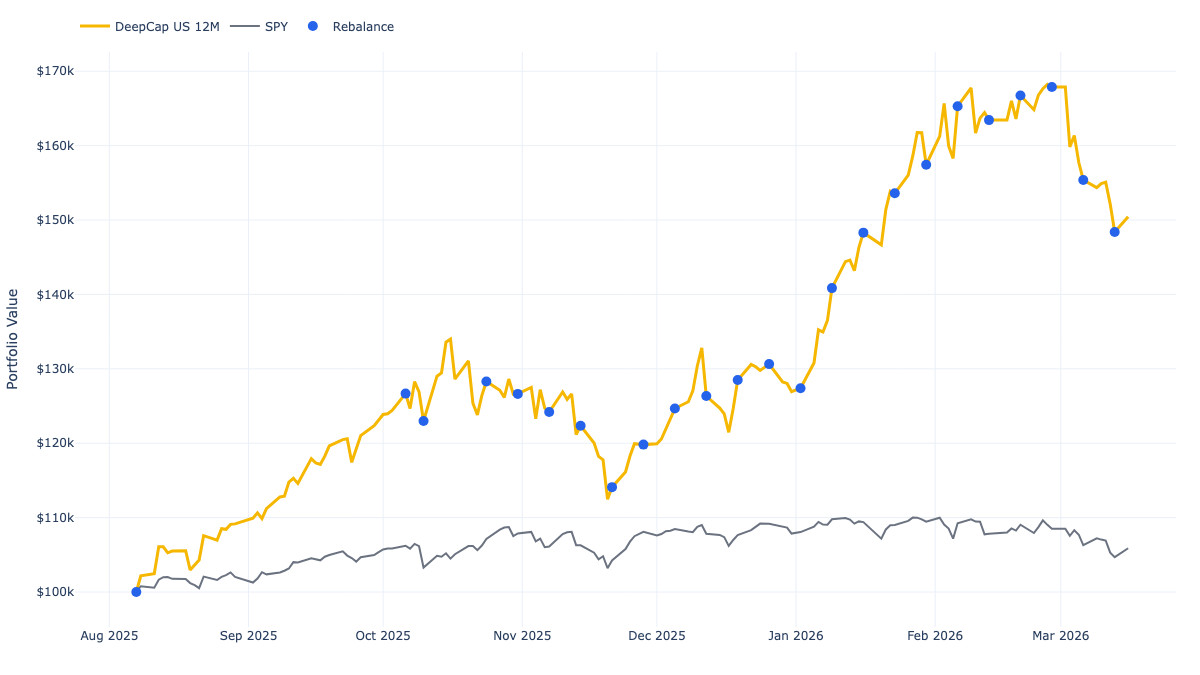
Task: Click the October rebalance dot near $123k
Action: (x=423, y=421)
